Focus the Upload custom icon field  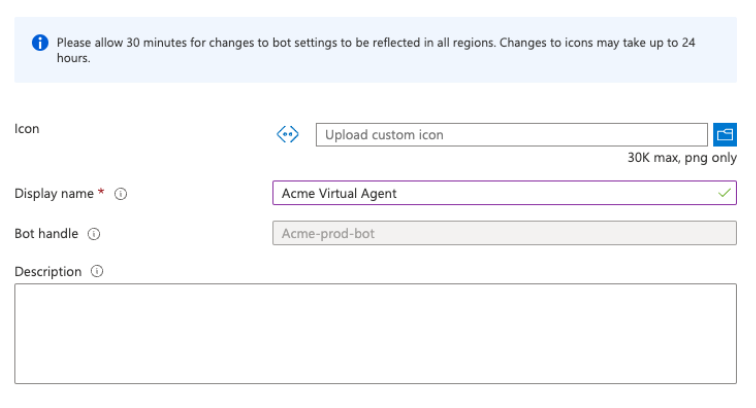pyautogui.click(x=512, y=135)
